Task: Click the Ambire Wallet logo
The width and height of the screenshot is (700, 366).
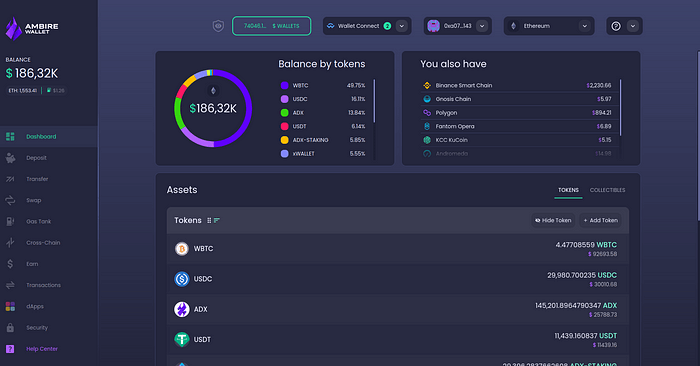Action: click(x=32, y=29)
